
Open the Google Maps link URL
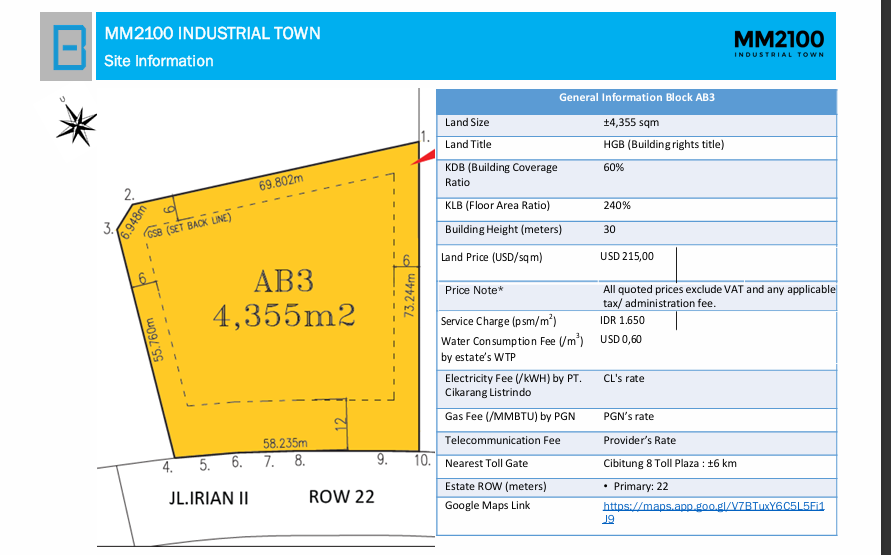point(714,512)
